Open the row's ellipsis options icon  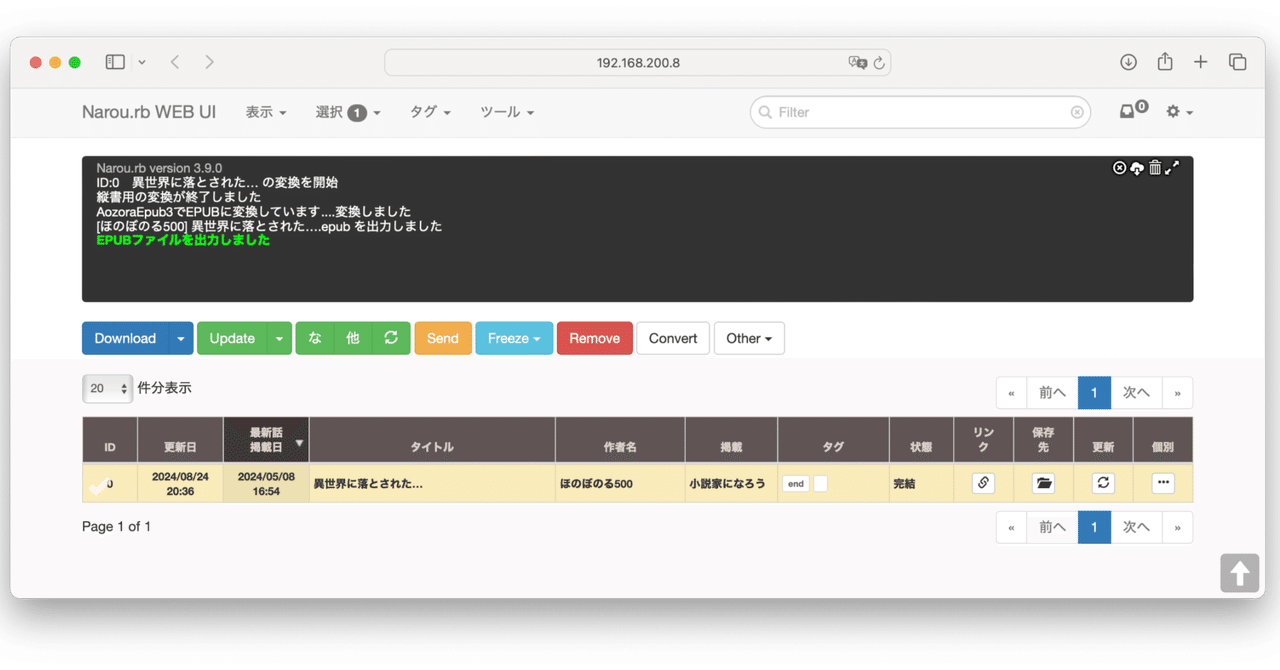(x=1163, y=483)
